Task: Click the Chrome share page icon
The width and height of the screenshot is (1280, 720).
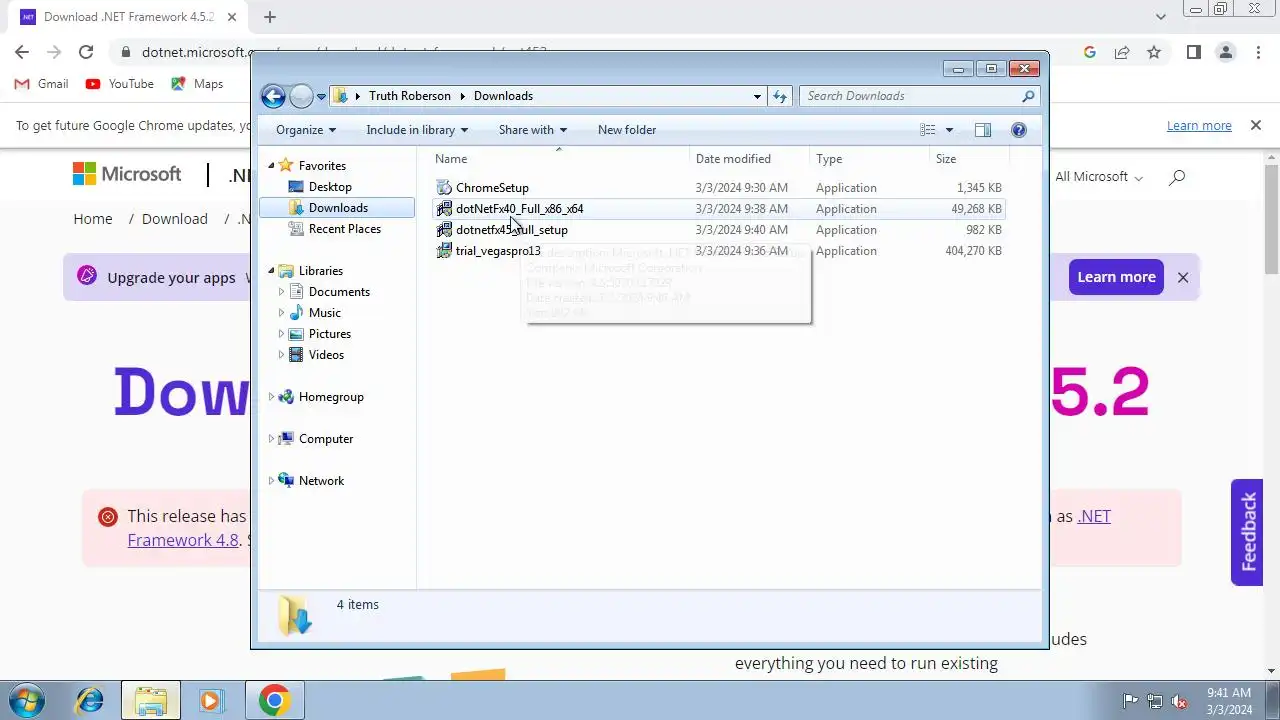Action: pos(1122,52)
